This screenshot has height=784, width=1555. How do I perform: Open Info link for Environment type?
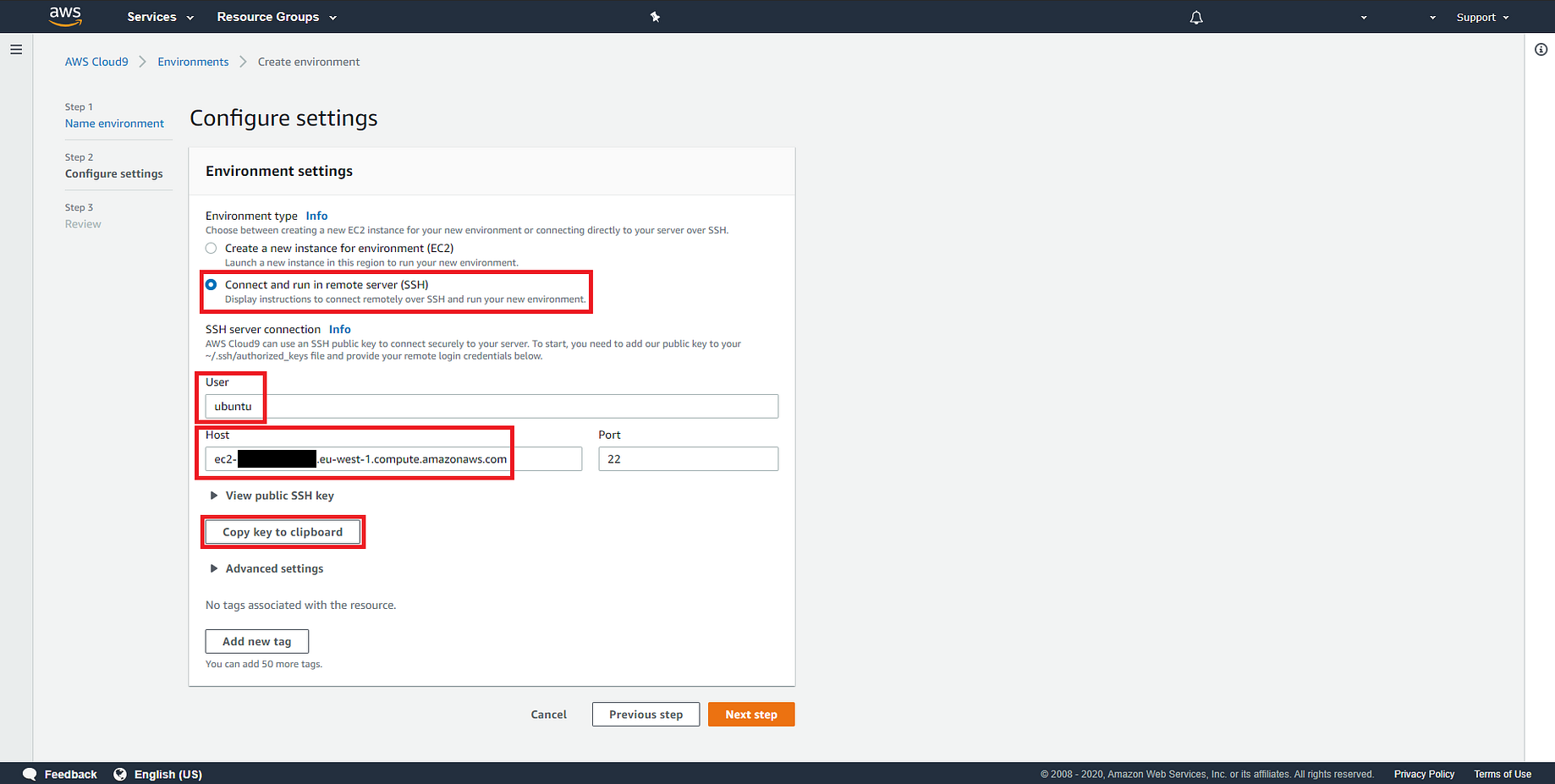coord(316,216)
